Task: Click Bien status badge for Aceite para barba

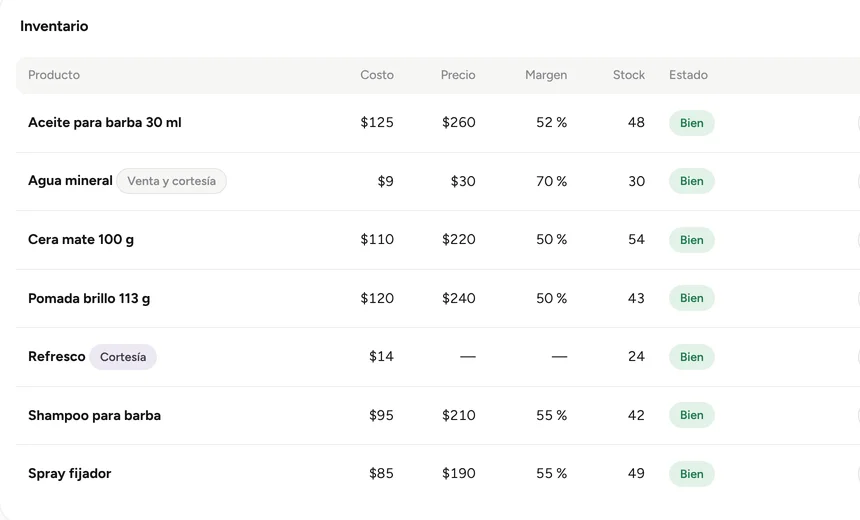Action: coord(691,123)
